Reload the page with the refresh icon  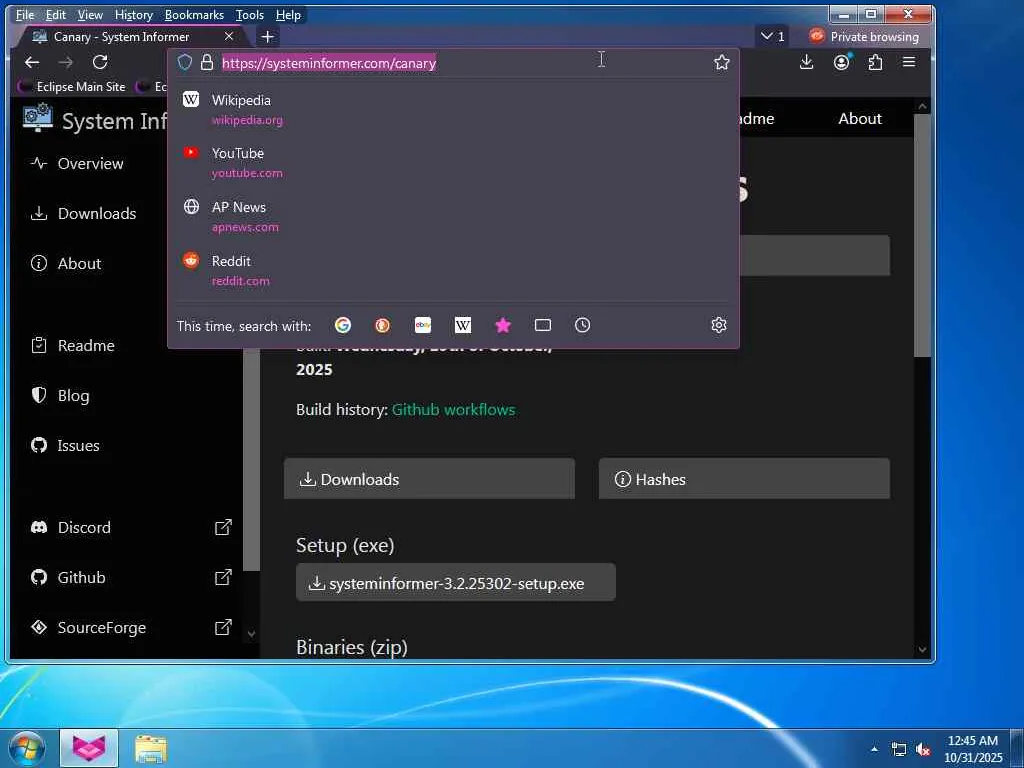click(x=100, y=62)
